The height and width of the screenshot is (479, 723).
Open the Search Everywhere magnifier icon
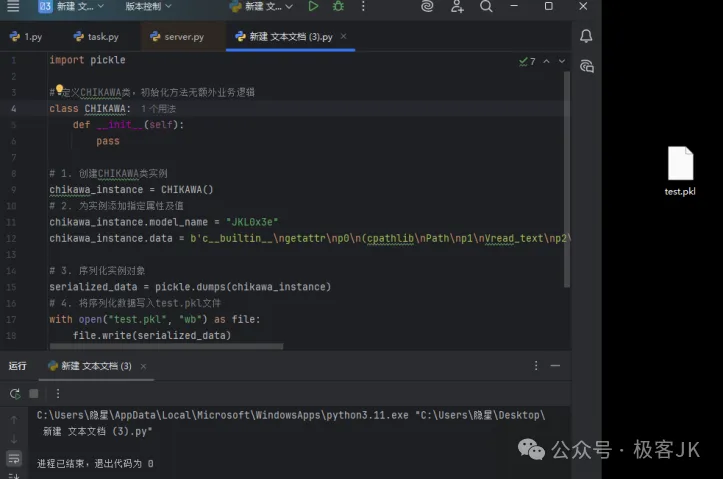tap(486, 7)
